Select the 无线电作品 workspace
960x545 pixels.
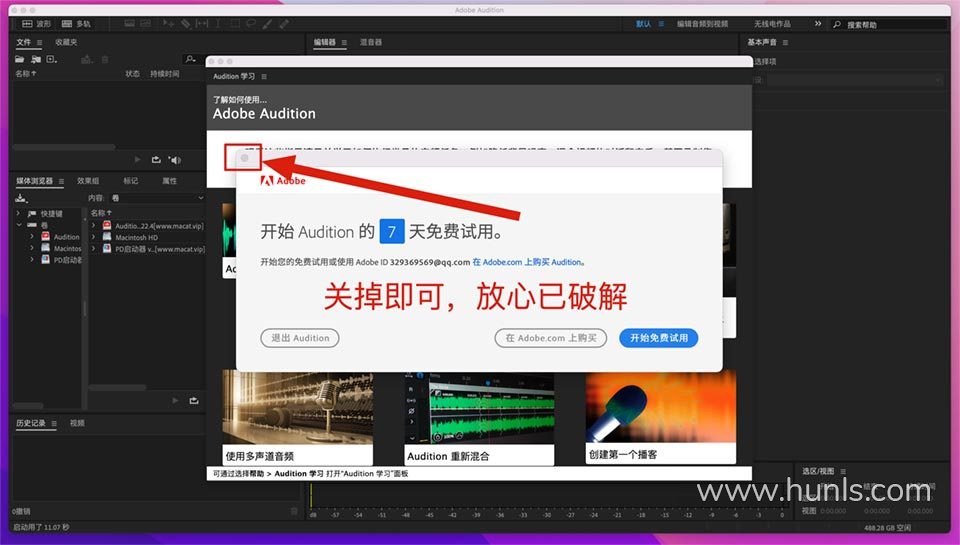[772, 24]
